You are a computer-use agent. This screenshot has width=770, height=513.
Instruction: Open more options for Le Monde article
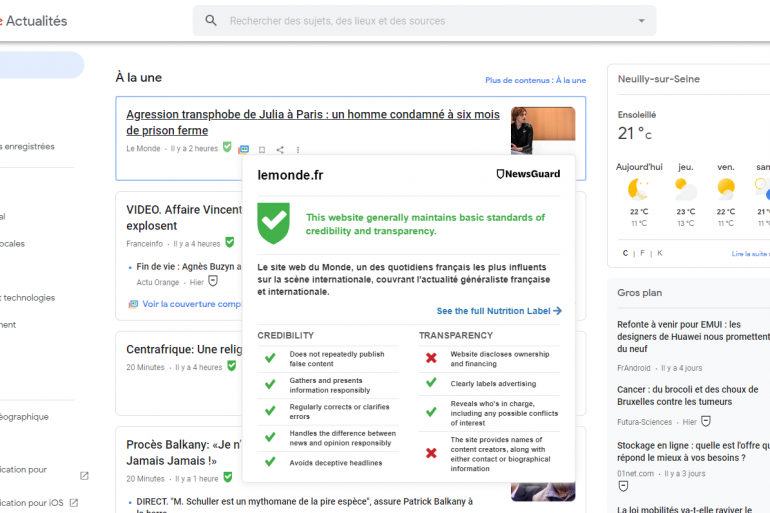297,150
